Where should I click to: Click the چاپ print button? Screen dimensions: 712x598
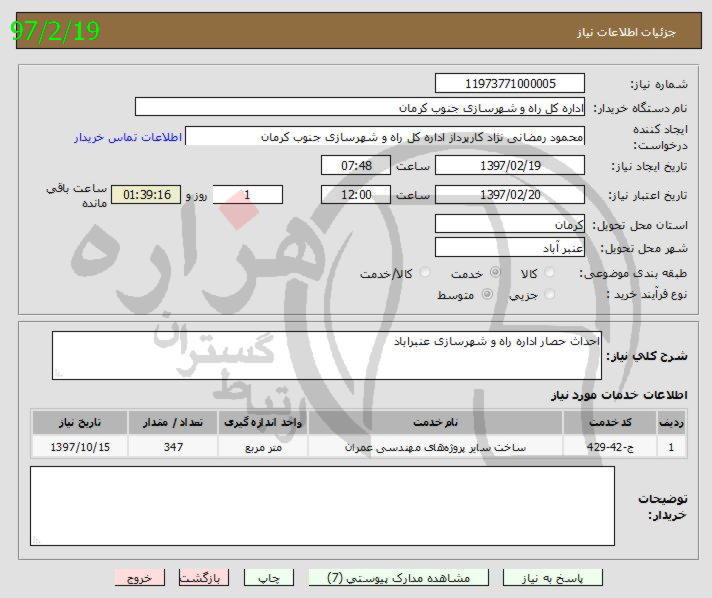click(x=269, y=578)
